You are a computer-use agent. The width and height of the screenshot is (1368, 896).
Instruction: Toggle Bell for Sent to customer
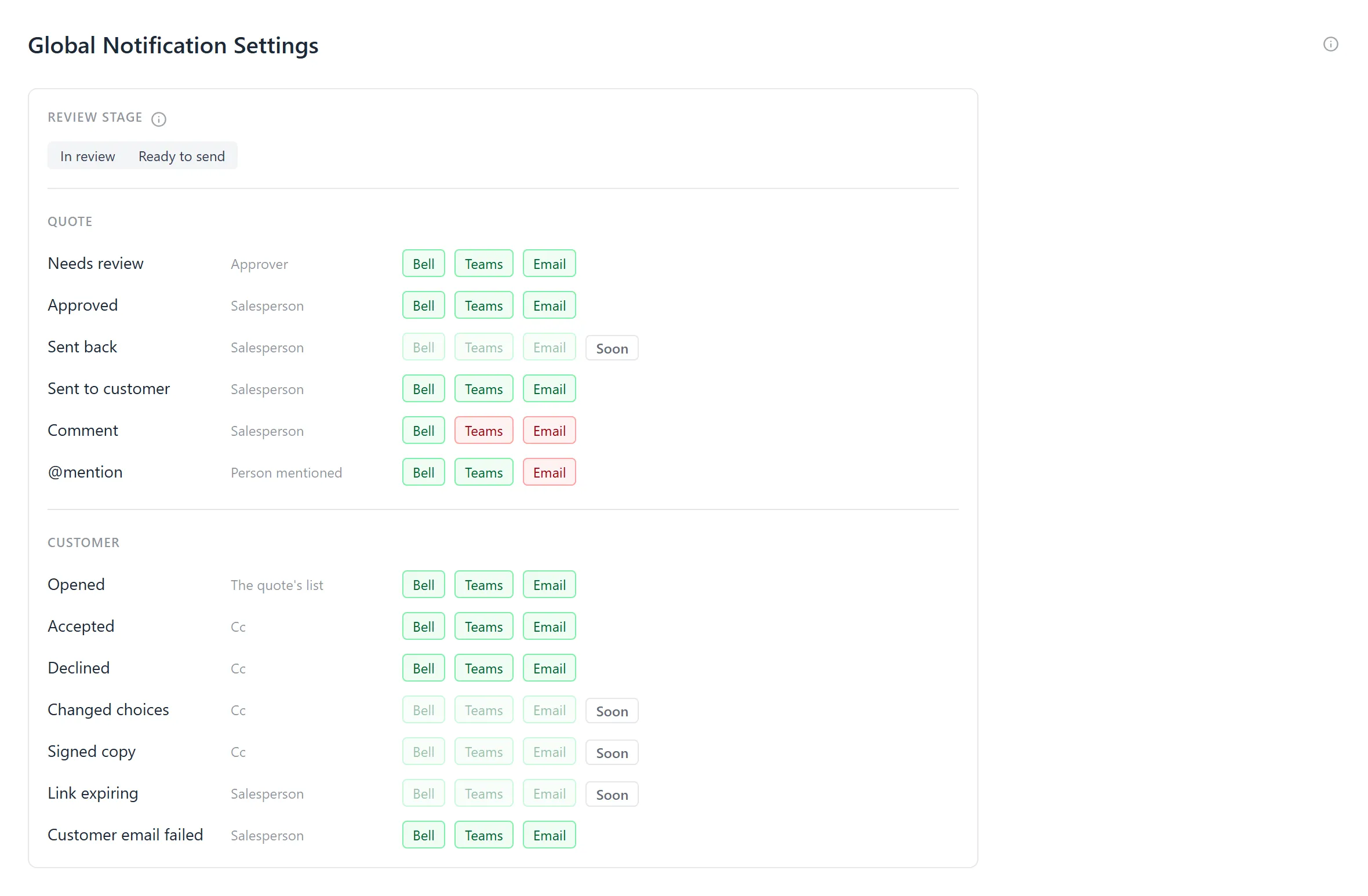(x=424, y=389)
